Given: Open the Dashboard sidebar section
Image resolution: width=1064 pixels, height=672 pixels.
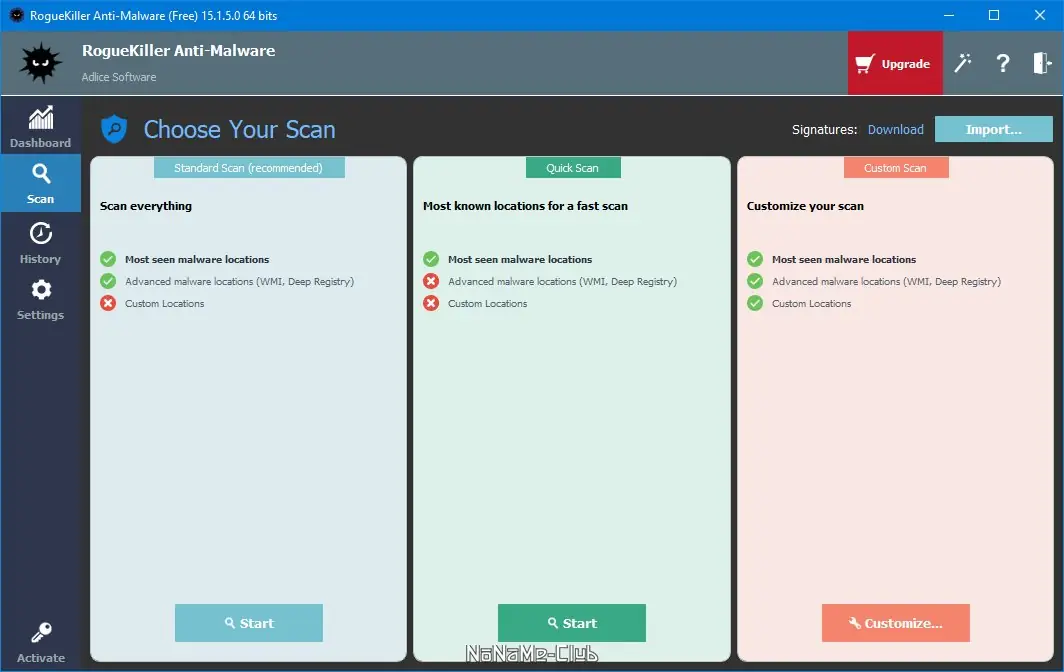Looking at the screenshot, I should tap(40, 126).
